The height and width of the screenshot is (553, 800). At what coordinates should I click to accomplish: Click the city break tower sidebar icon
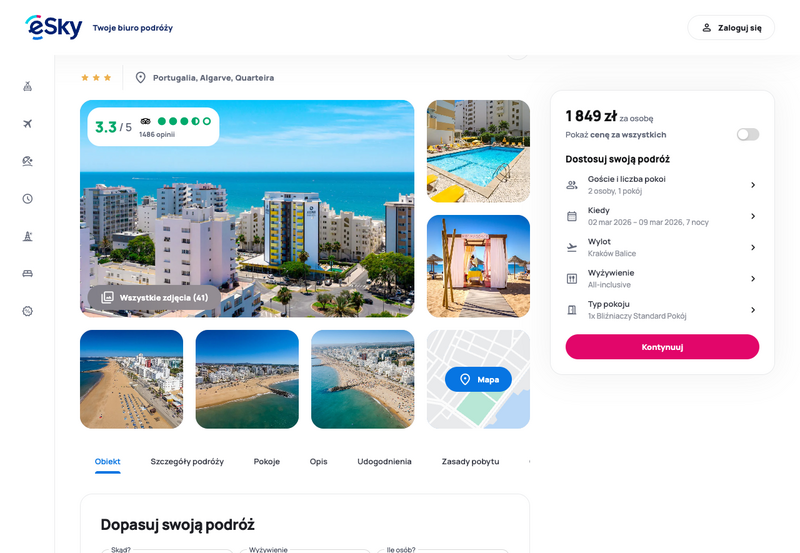click(28, 236)
